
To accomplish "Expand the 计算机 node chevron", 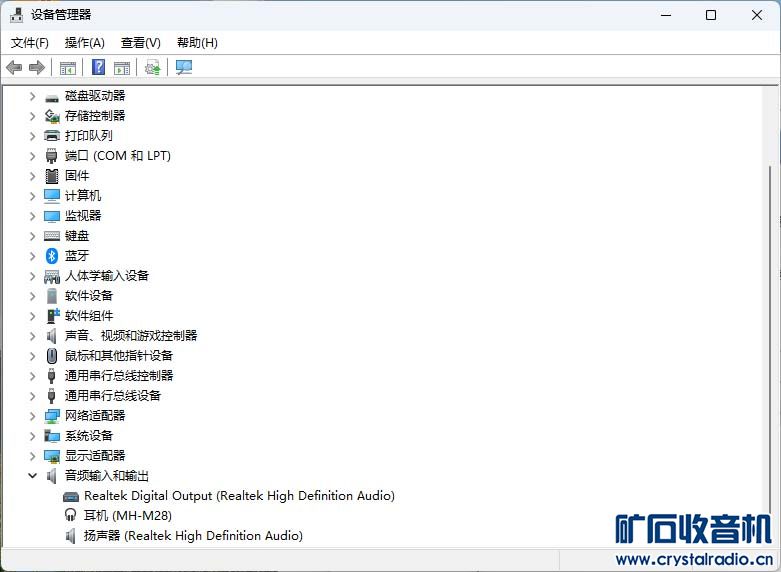I will 32,196.
